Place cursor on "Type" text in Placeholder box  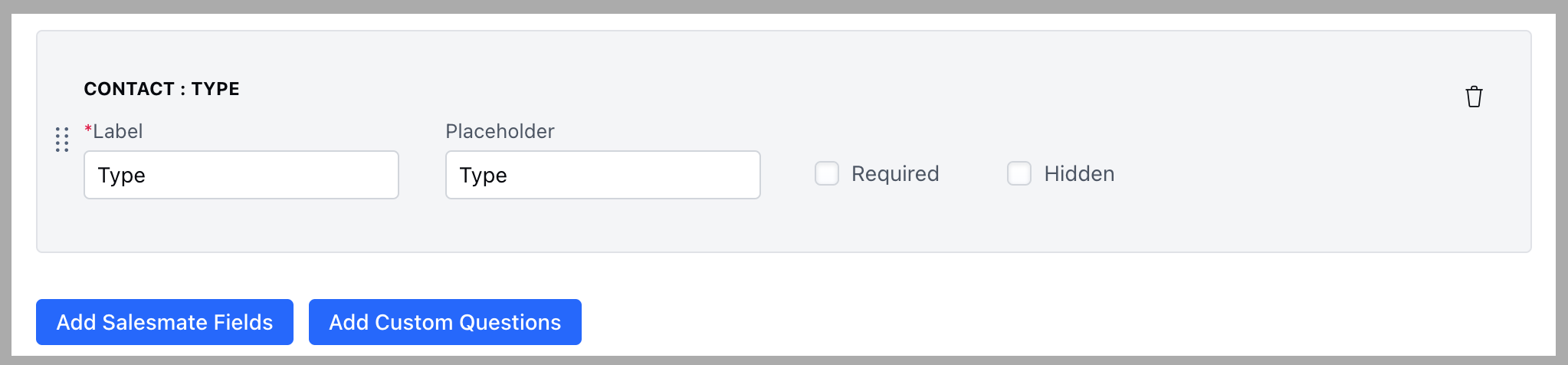point(484,176)
